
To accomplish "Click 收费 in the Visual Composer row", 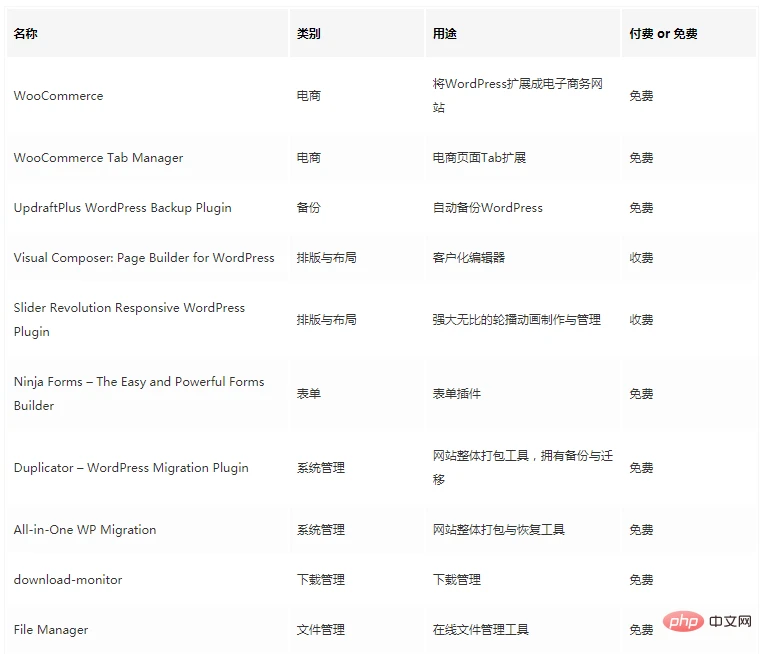I will (x=641, y=258).
